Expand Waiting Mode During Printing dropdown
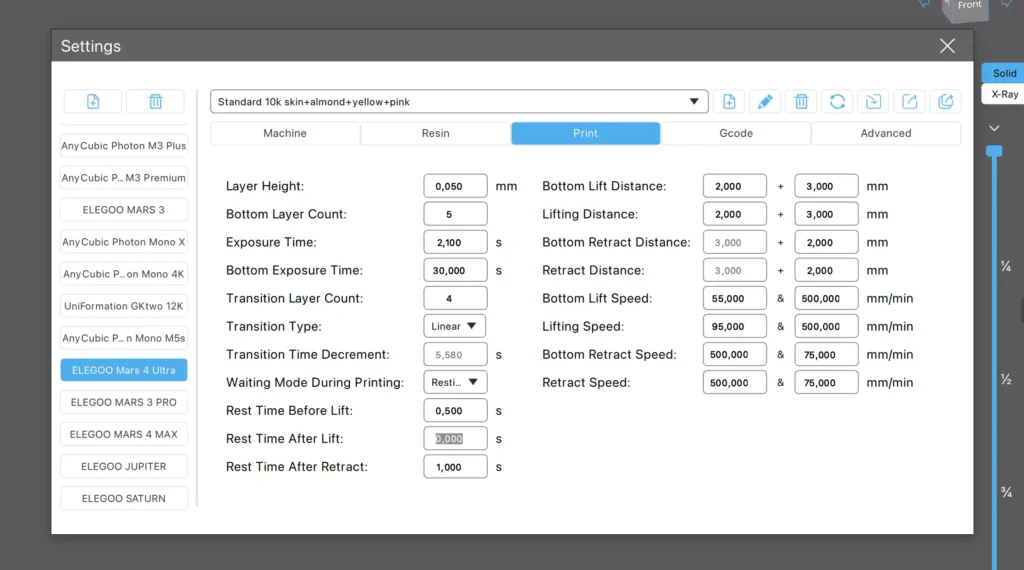Viewport: 1024px width, 570px height. click(x=455, y=382)
